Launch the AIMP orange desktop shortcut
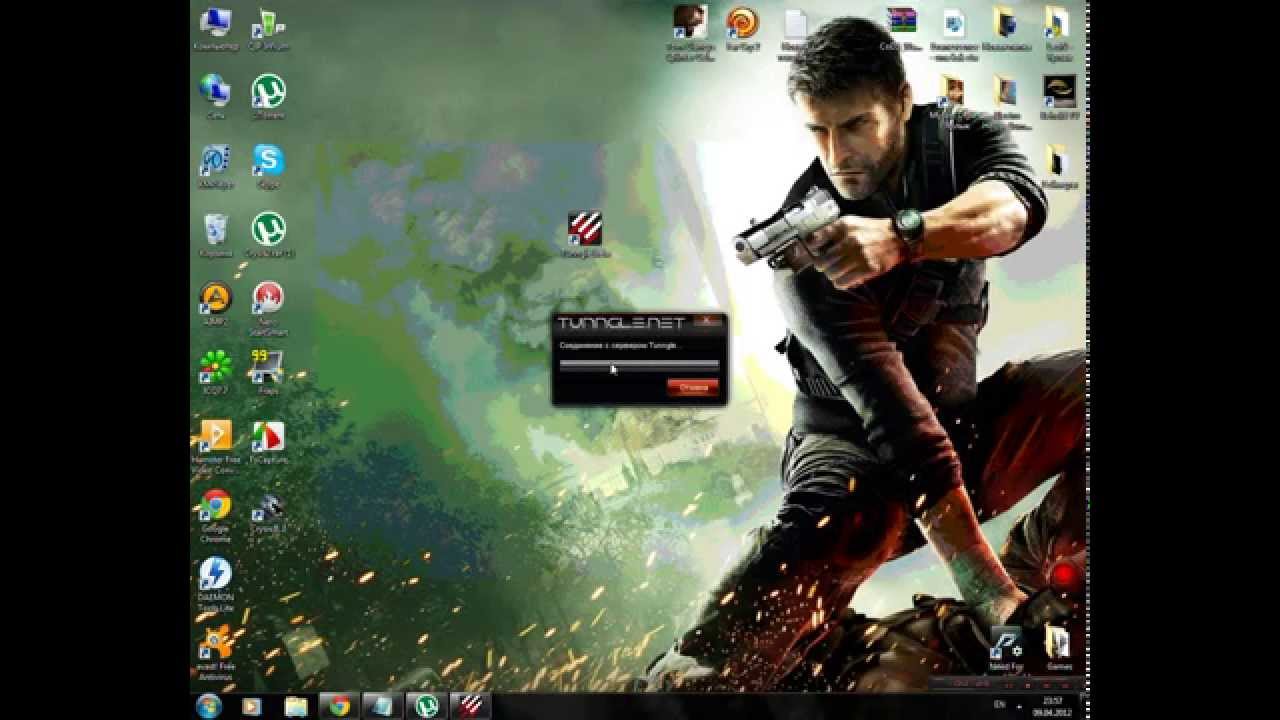The width and height of the screenshot is (1280, 720). coord(215,304)
